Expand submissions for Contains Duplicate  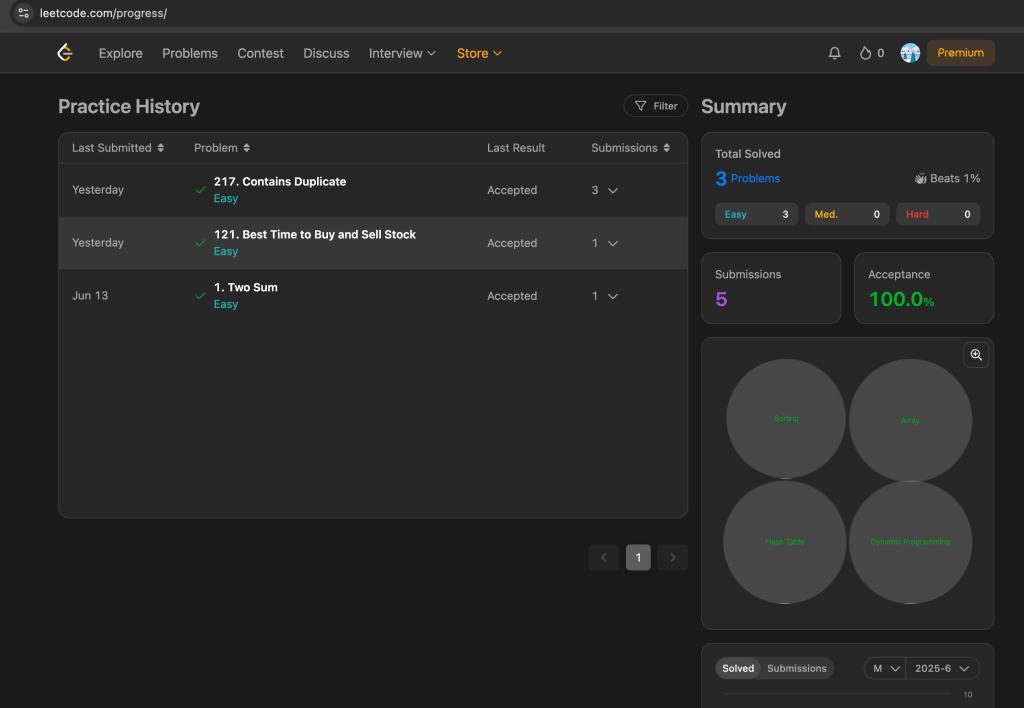coord(613,190)
